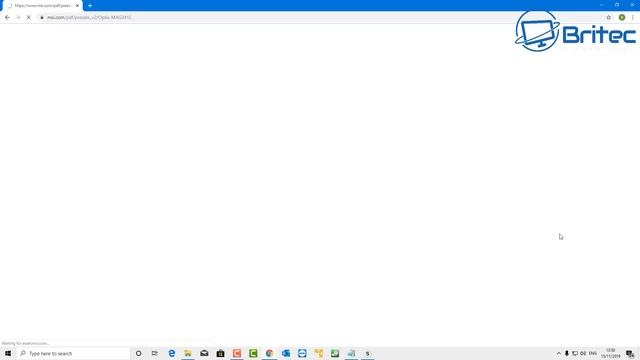
Task: Show hidden system tray icons
Action: click(x=559, y=353)
